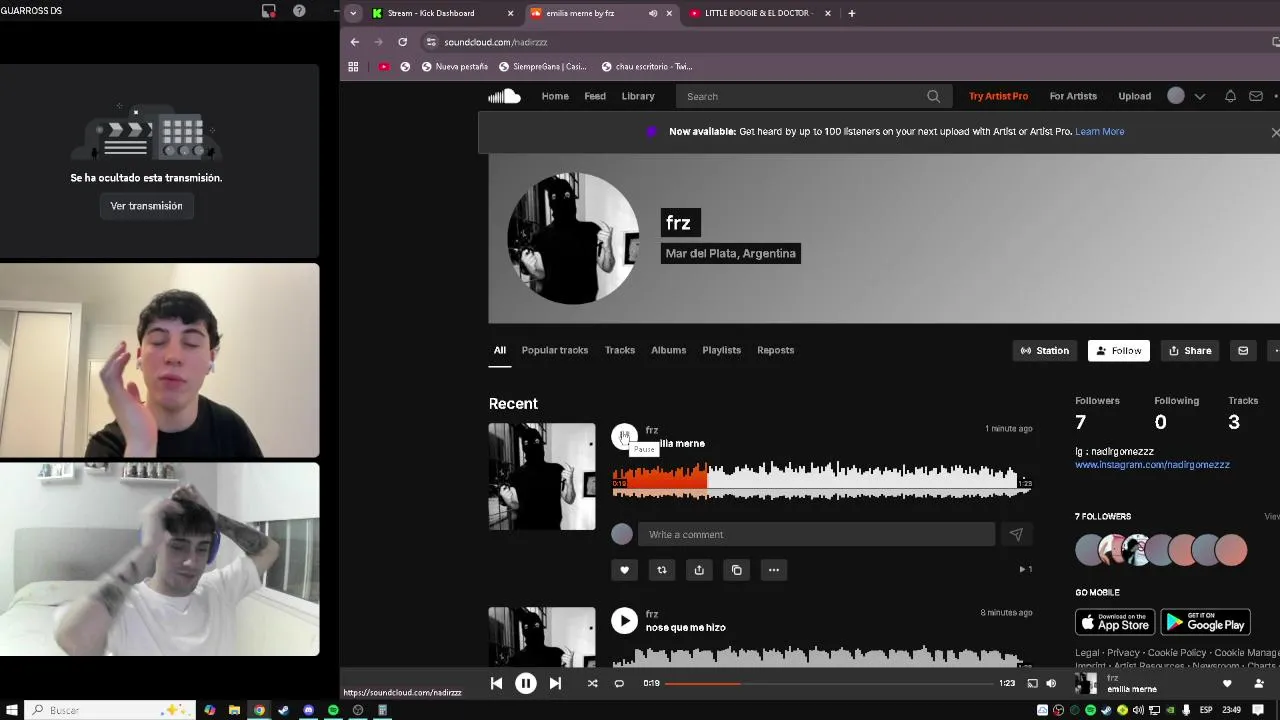Click the emilia mame waveform to seek
Image resolution: width=1280 pixels, height=720 pixels.
(821, 480)
